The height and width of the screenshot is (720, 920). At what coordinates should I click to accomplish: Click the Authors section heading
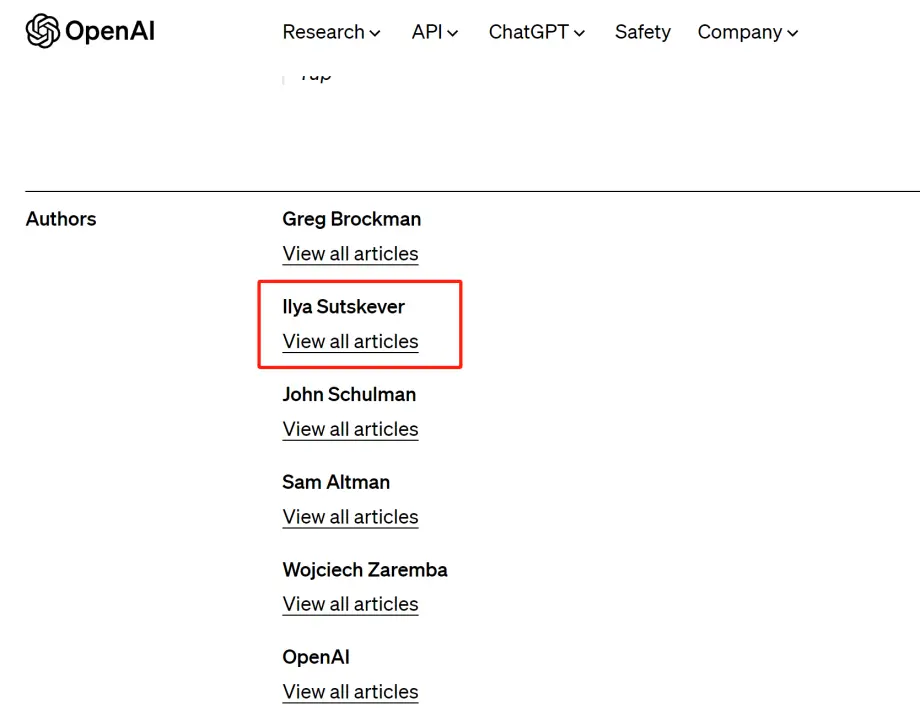pyautogui.click(x=61, y=219)
